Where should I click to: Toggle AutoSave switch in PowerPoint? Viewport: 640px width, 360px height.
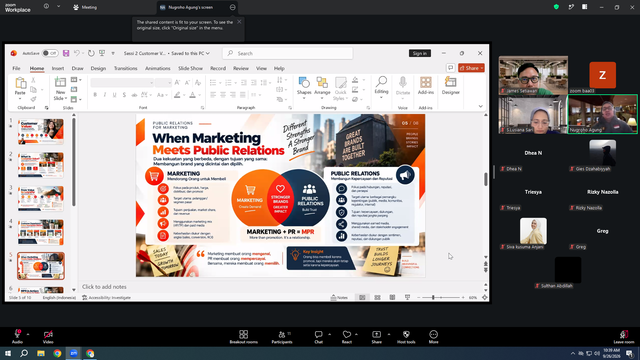click(50, 53)
